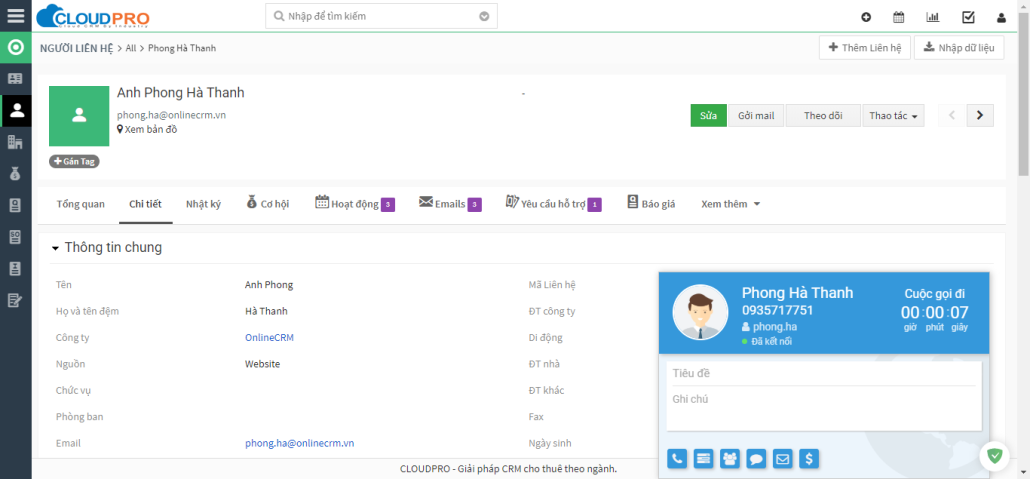Click the Thêm Liên hệ button
Viewport: 1030px width, 479px height.
(x=864, y=48)
